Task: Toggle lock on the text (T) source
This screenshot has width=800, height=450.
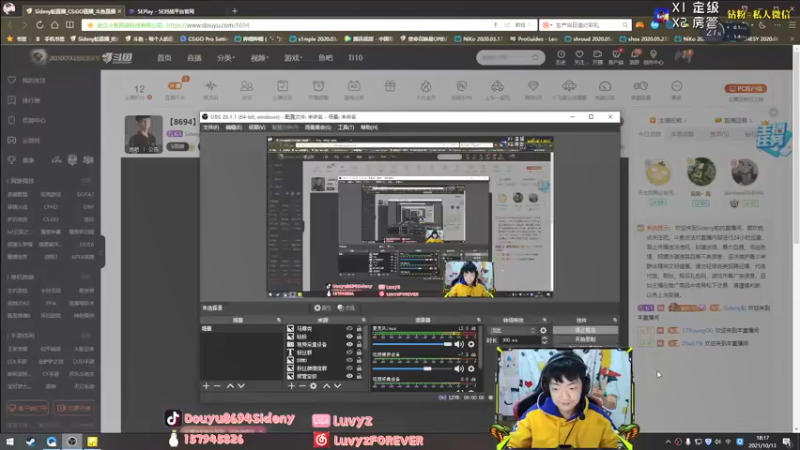Action: coord(359,352)
